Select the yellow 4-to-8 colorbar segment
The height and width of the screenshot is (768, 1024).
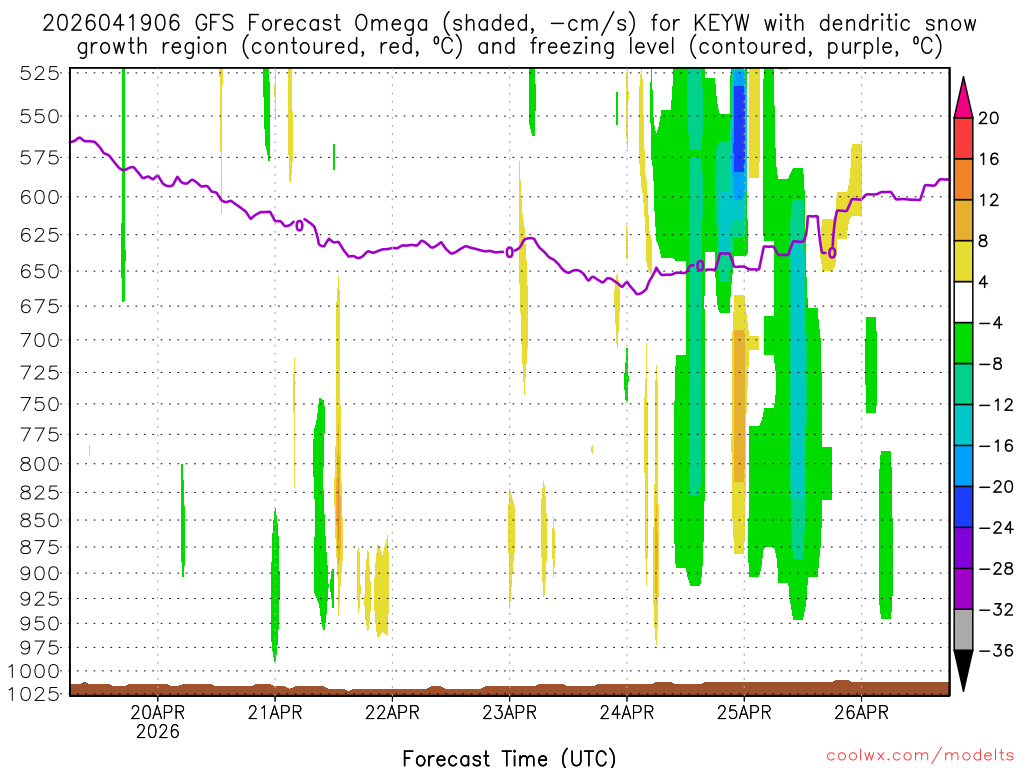click(x=963, y=261)
